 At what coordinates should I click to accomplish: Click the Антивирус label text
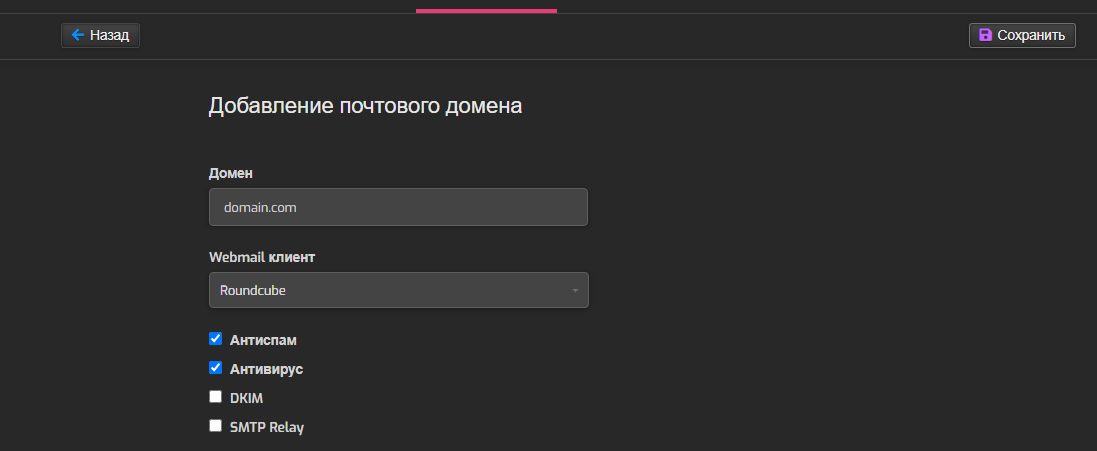(267, 369)
